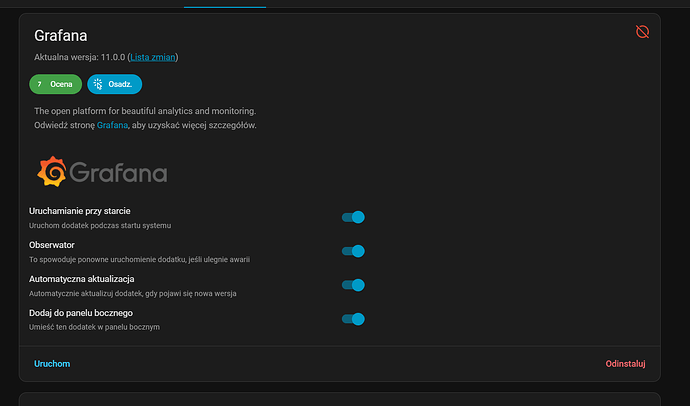Click the ingress icon in Osadz. badge
690x406 pixels.
98,85
